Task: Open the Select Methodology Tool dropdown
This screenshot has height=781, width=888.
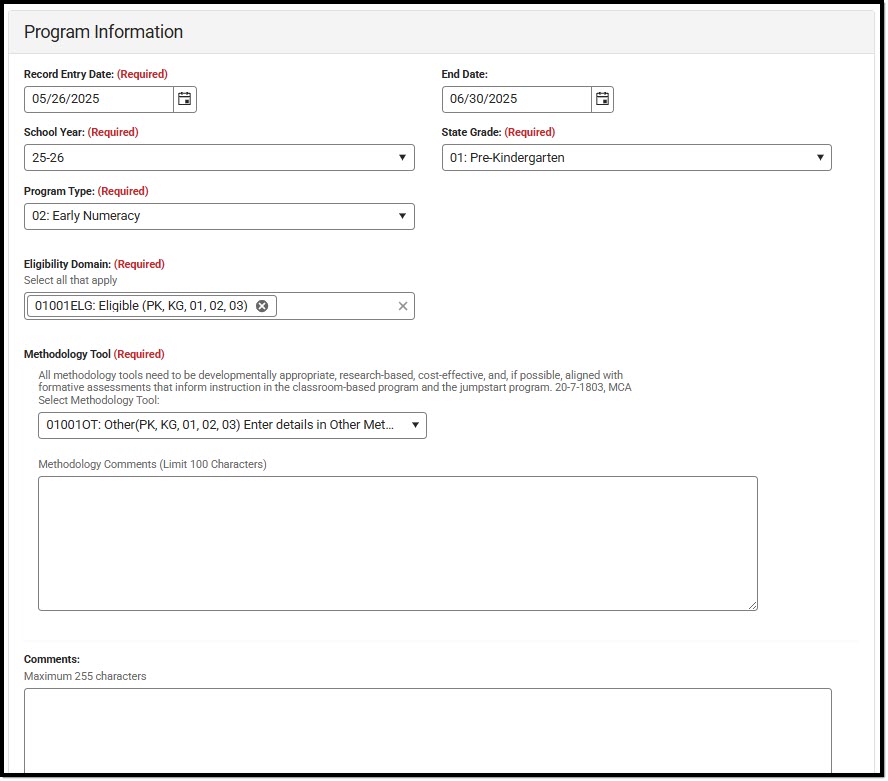Action: click(x=232, y=425)
